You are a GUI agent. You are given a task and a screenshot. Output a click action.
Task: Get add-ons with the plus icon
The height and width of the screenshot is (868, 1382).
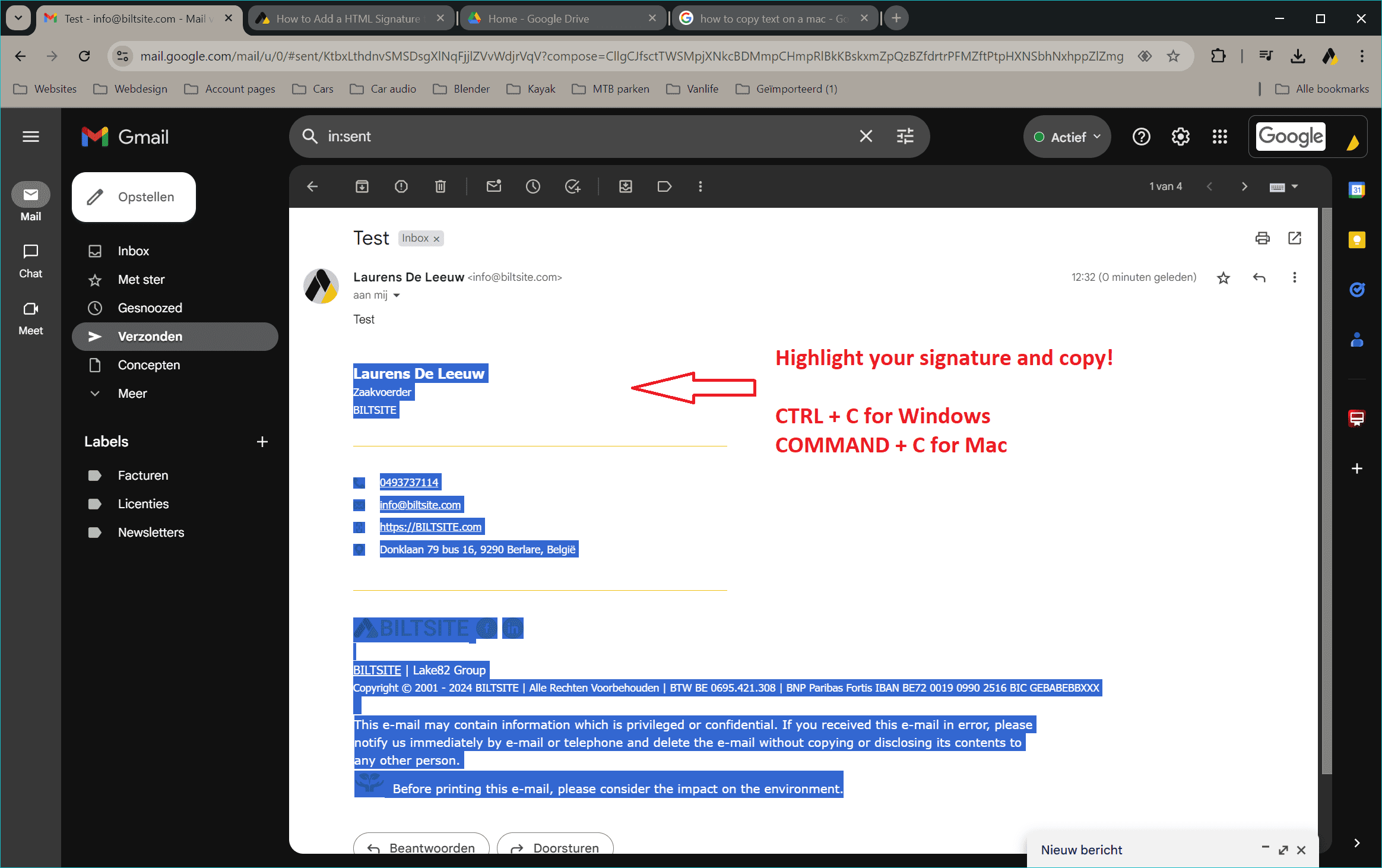[x=1357, y=468]
